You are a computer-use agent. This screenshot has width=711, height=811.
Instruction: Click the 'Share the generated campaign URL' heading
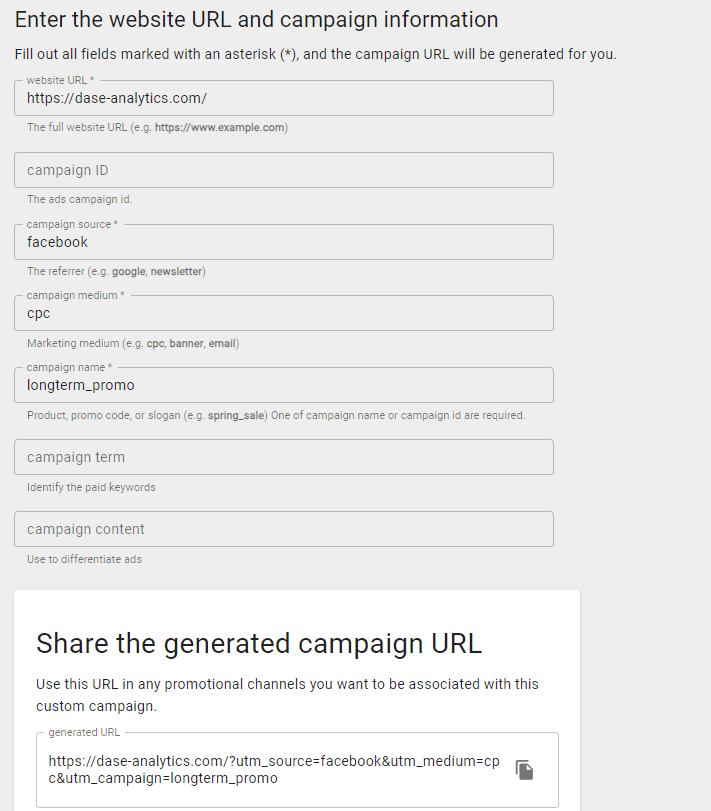point(259,644)
